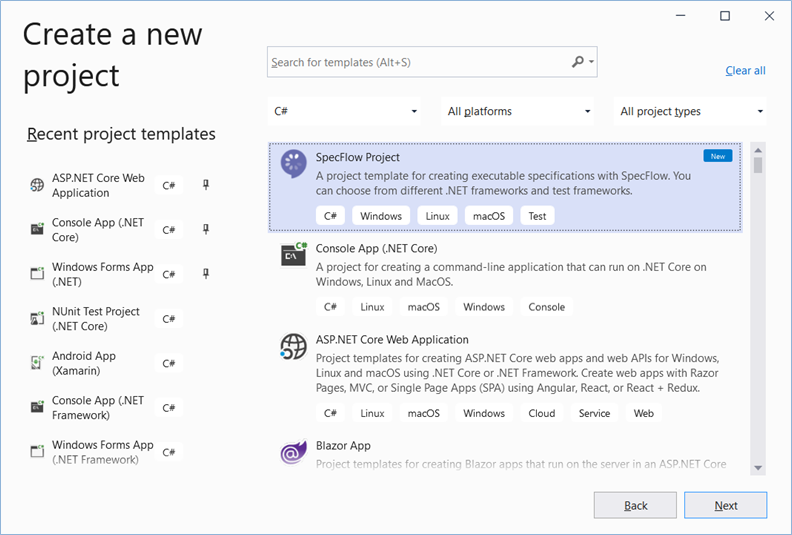Image resolution: width=792 pixels, height=535 pixels.
Task: Unpin the Console App (.NET Core) recent template
Action: click(206, 229)
